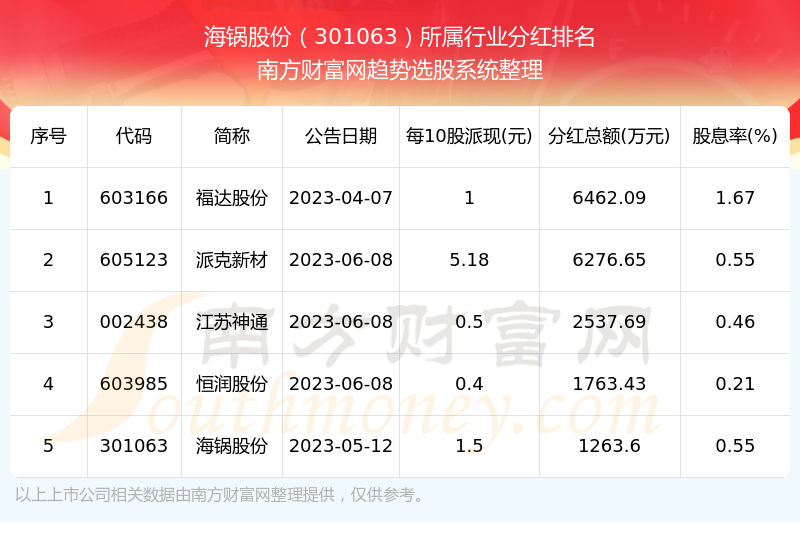Open the 江苏神通 stock name

click(232, 322)
